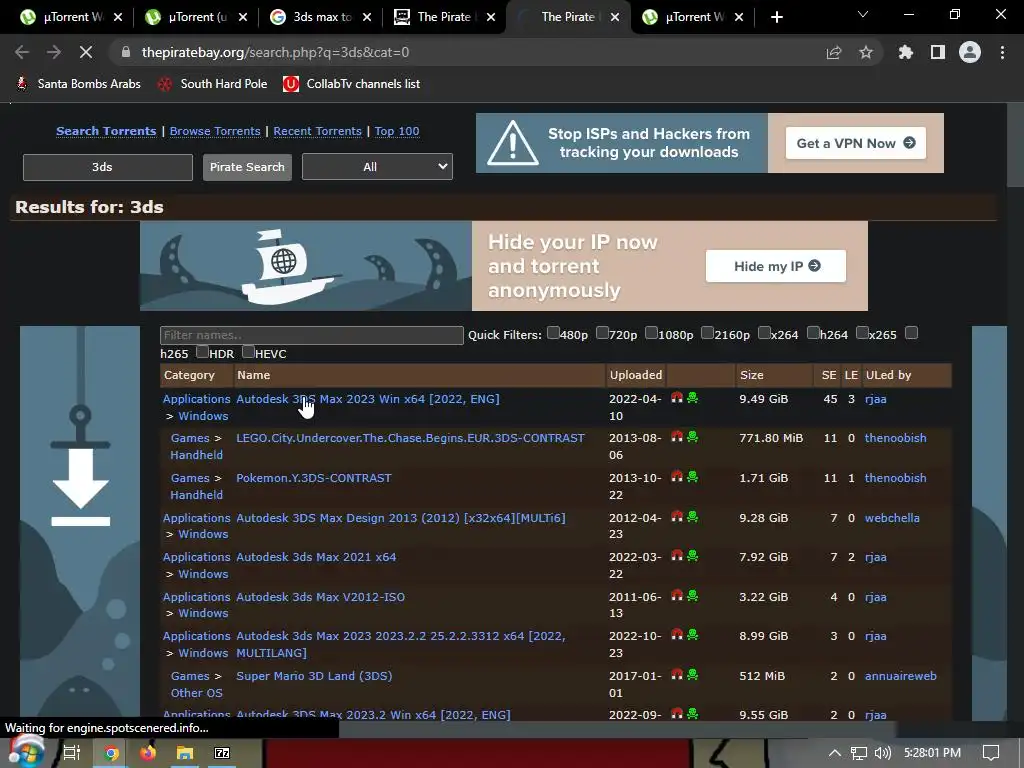1024x768 pixels.
Task: Open the Recent Torrents link
Action: point(317,131)
